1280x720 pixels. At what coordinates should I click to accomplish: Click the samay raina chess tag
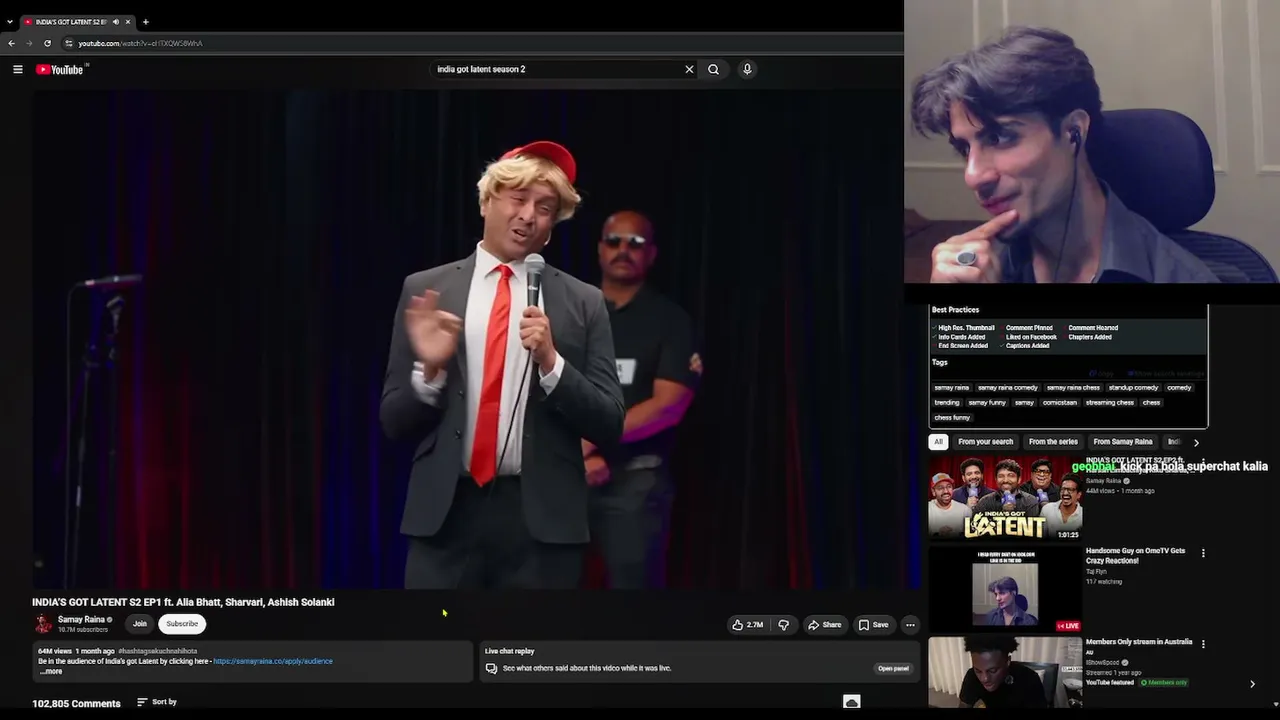point(1073,388)
